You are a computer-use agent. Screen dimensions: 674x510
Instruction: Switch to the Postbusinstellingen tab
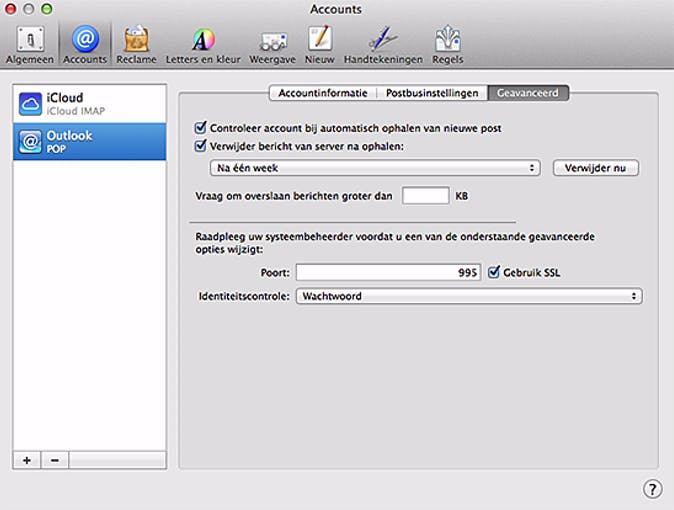(432, 93)
